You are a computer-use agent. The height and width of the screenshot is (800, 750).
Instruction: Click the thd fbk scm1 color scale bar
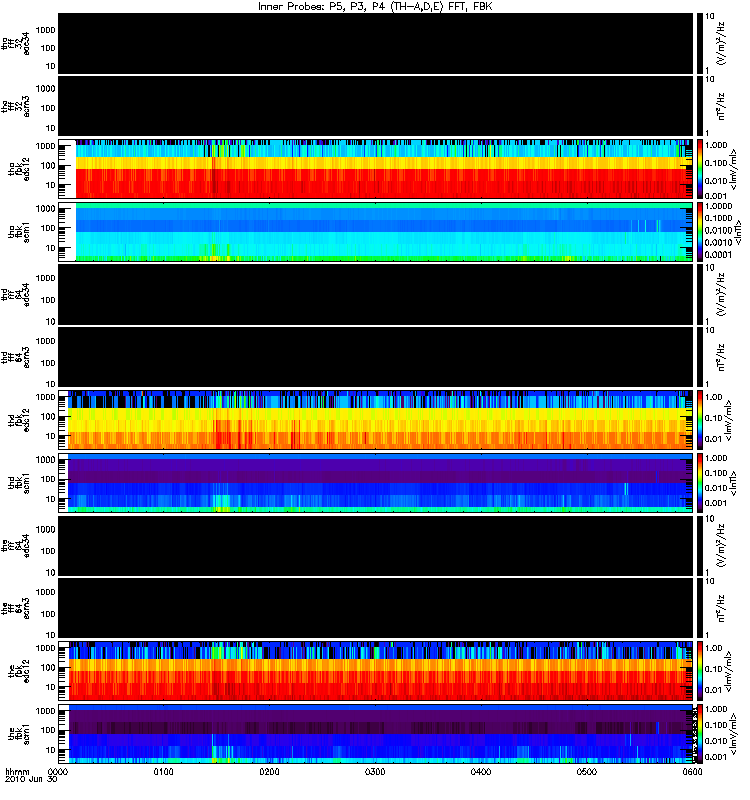tap(700, 483)
